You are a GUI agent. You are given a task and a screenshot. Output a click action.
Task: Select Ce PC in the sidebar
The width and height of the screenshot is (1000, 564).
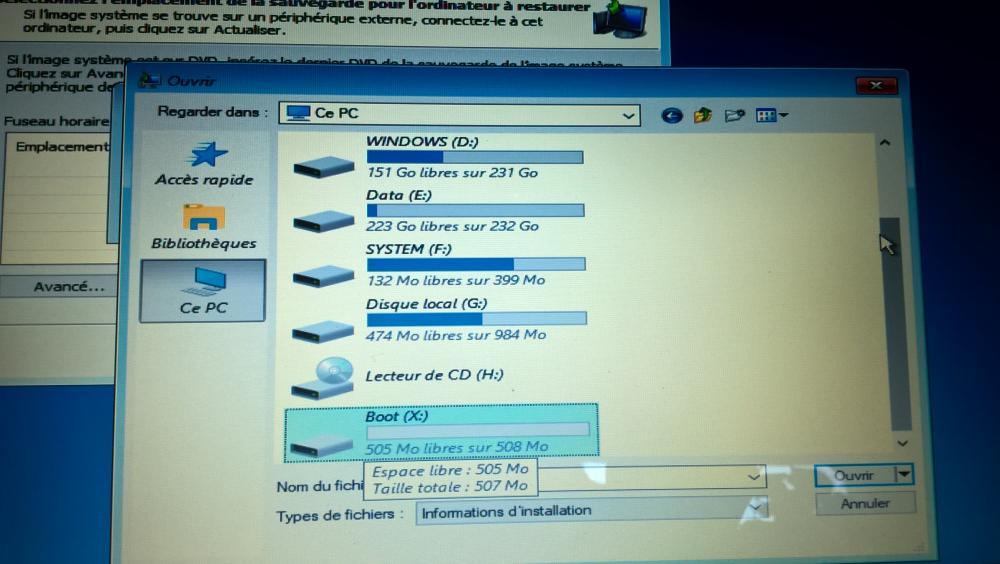point(203,291)
